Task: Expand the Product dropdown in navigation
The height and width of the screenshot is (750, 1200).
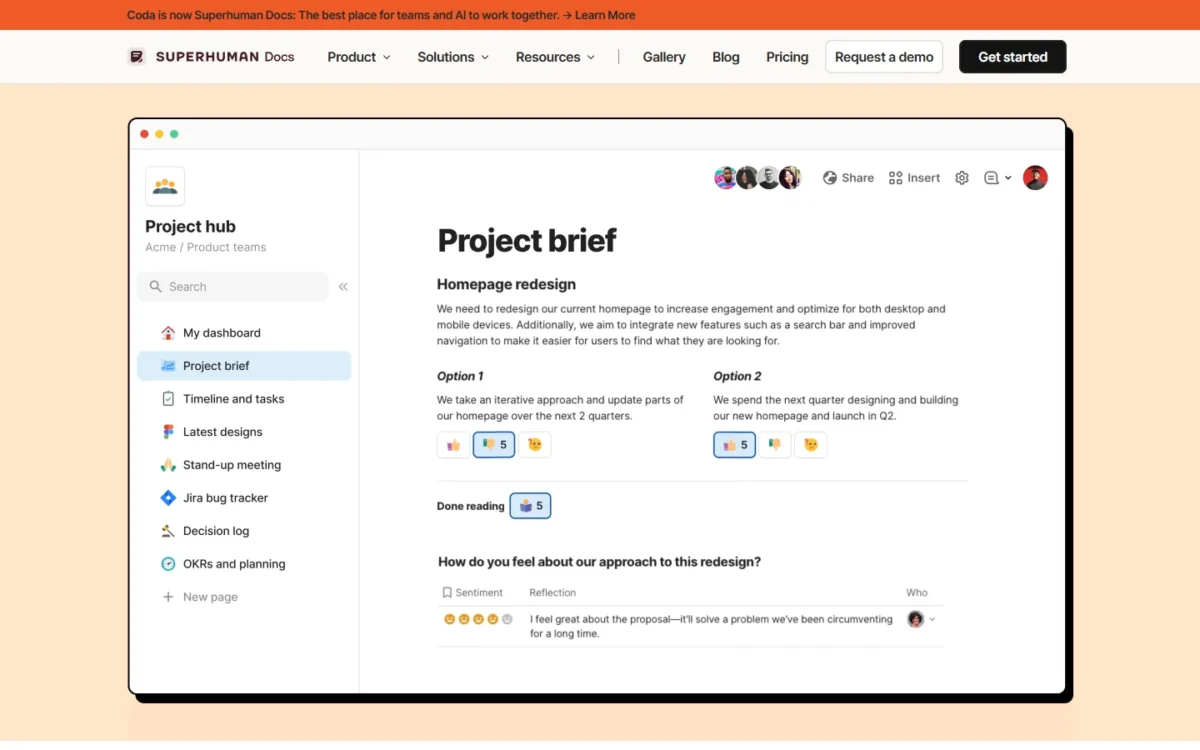Action: [359, 57]
